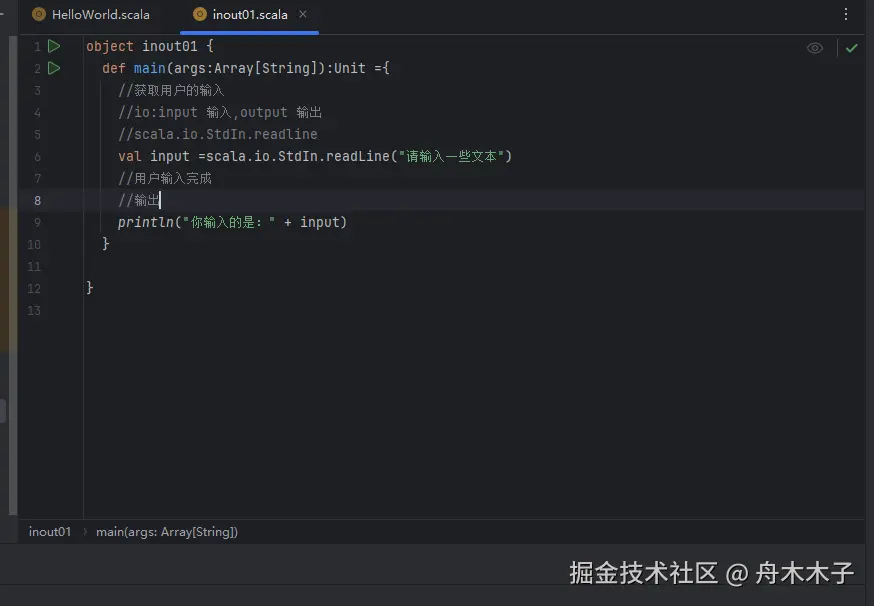The height and width of the screenshot is (606, 874).
Task: Click the empty line 11 in the editor
Action: [300, 266]
